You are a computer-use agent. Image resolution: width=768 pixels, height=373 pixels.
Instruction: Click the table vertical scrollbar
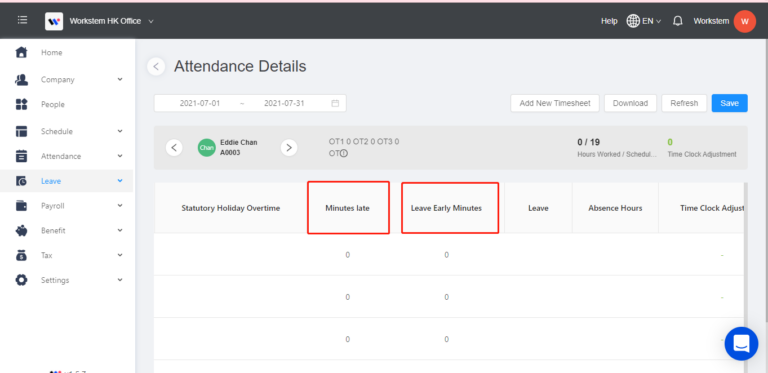(745, 278)
